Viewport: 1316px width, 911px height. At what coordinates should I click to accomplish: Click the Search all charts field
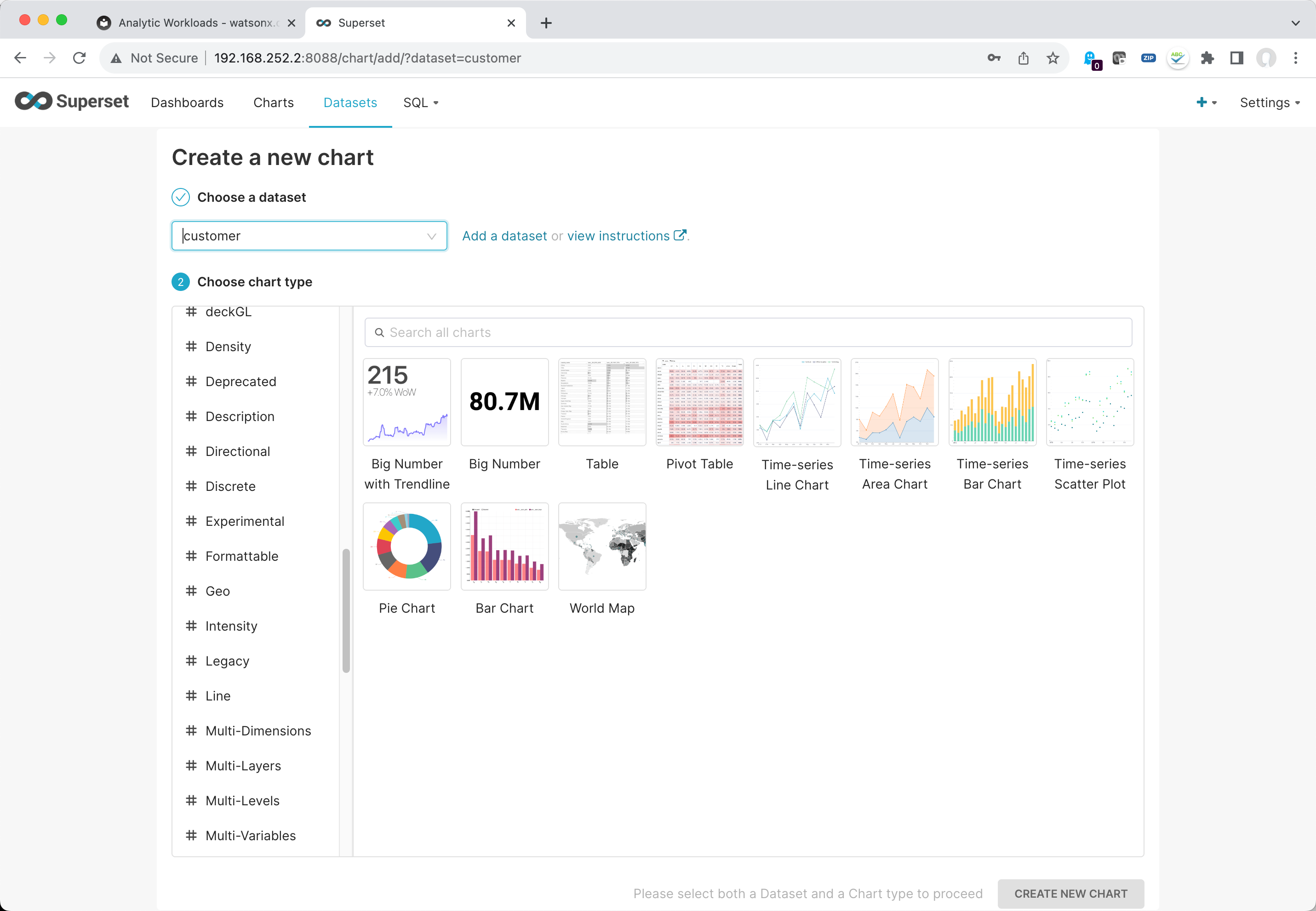coord(748,332)
